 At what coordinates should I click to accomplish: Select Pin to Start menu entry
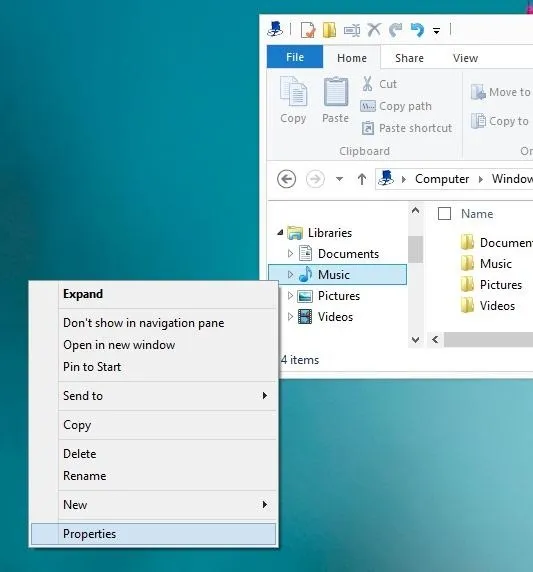pos(92,367)
